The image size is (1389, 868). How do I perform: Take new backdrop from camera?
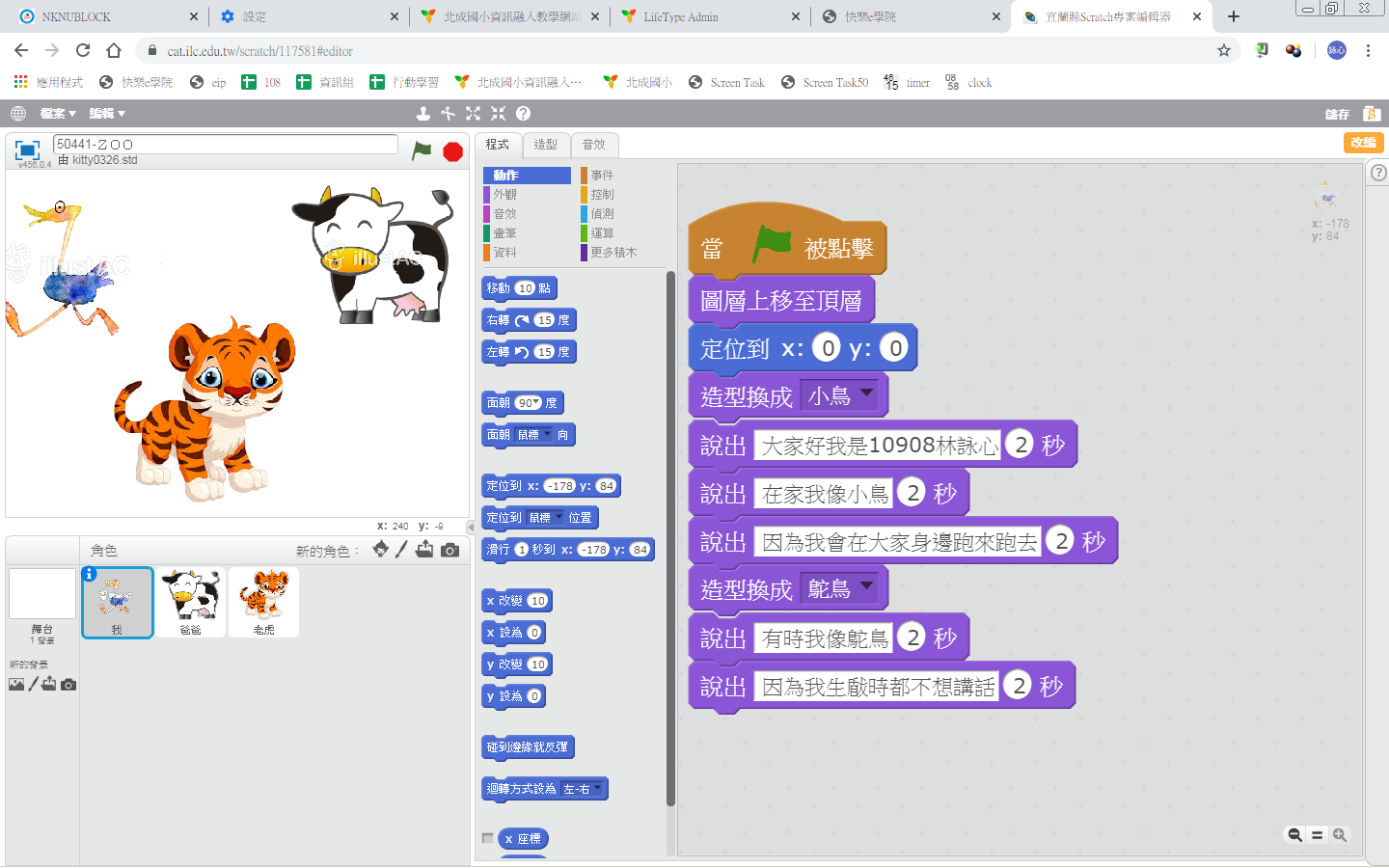point(68,685)
